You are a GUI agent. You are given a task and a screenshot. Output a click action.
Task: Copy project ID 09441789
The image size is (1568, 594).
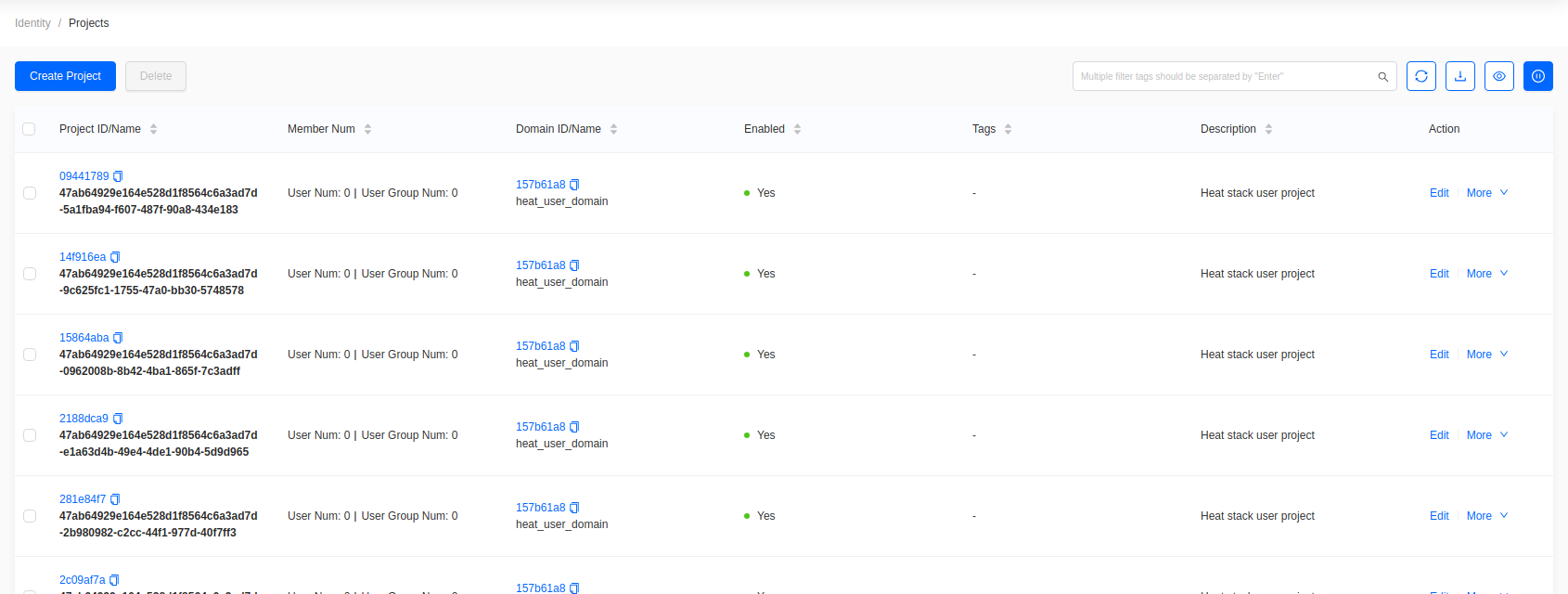click(118, 176)
